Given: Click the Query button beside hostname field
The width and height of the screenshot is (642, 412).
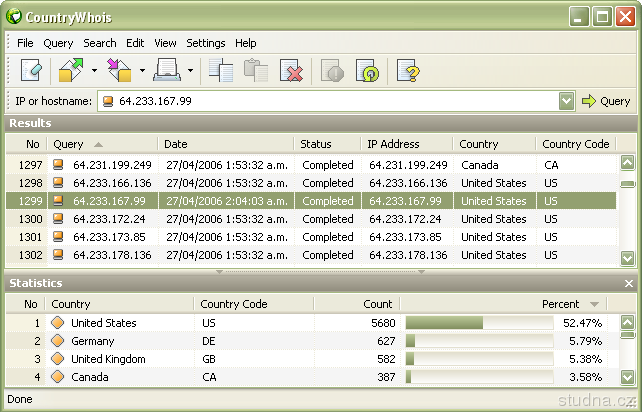Looking at the screenshot, I should tap(606, 101).
